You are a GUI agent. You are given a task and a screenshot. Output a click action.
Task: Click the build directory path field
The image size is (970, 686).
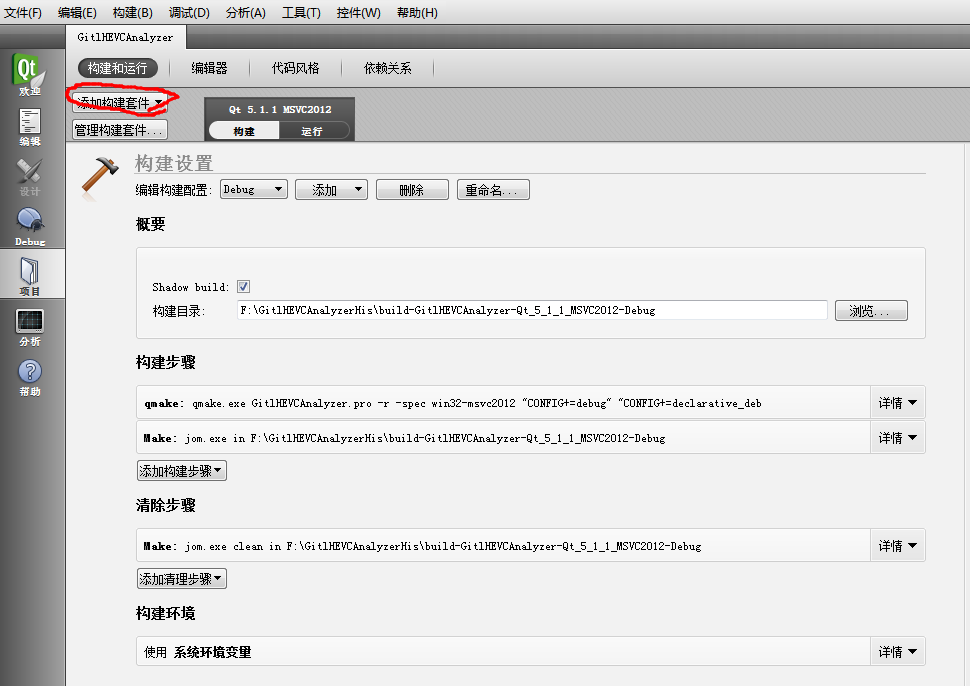point(532,311)
